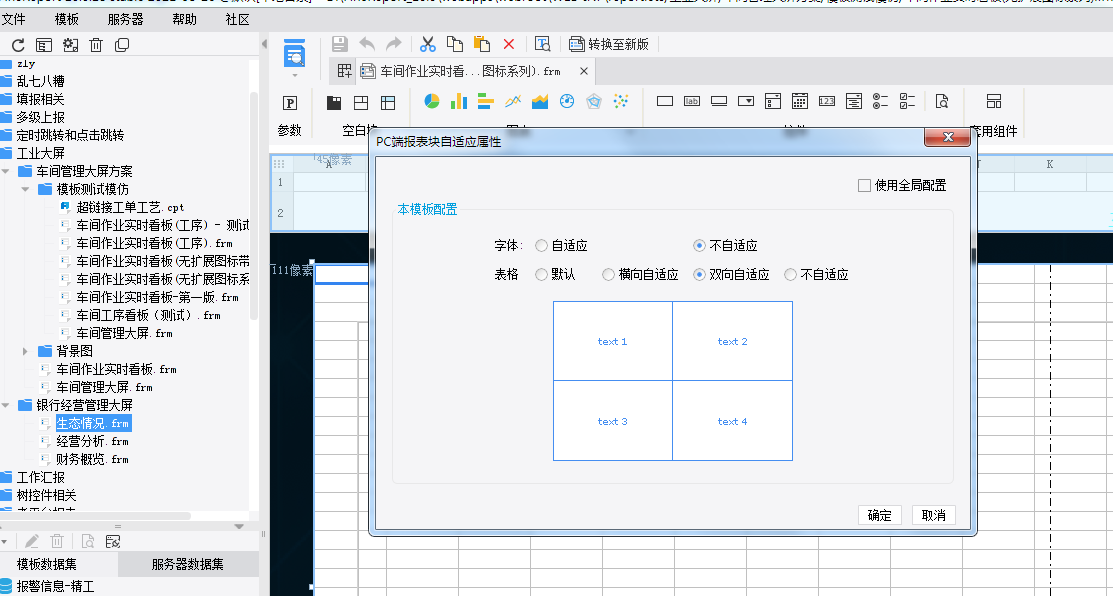Image resolution: width=1113 pixels, height=596 pixels.
Task: Click the copy icon in main toolbar
Action: (x=455, y=44)
